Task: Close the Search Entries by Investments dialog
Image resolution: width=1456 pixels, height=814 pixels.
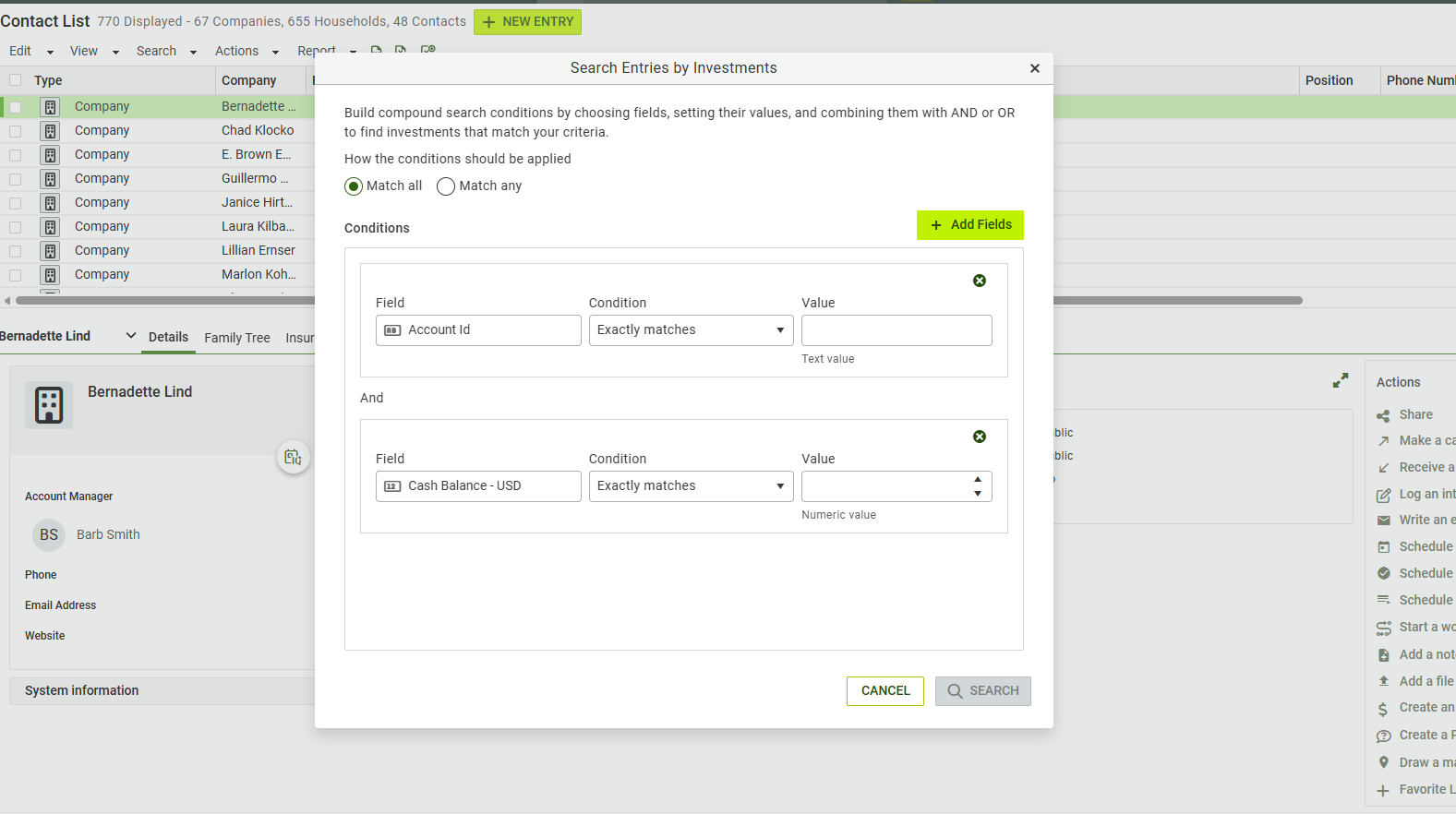Action: pos(1035,68)
